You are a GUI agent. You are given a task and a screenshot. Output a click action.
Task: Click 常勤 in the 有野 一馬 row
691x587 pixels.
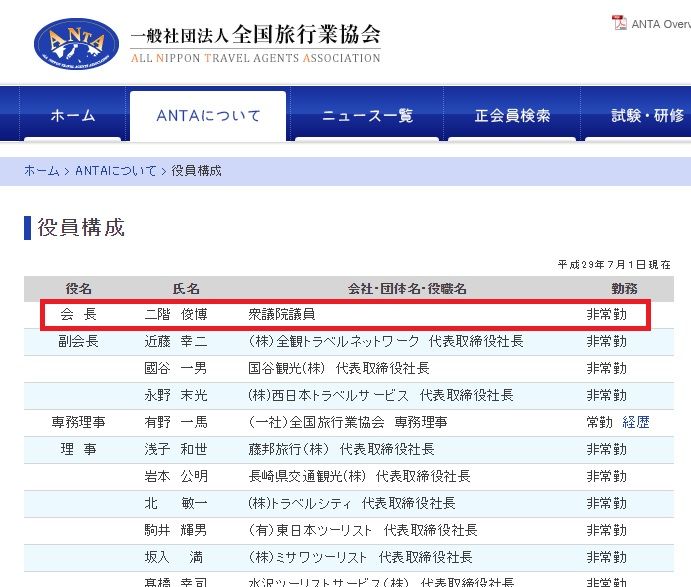click(599, 422)
